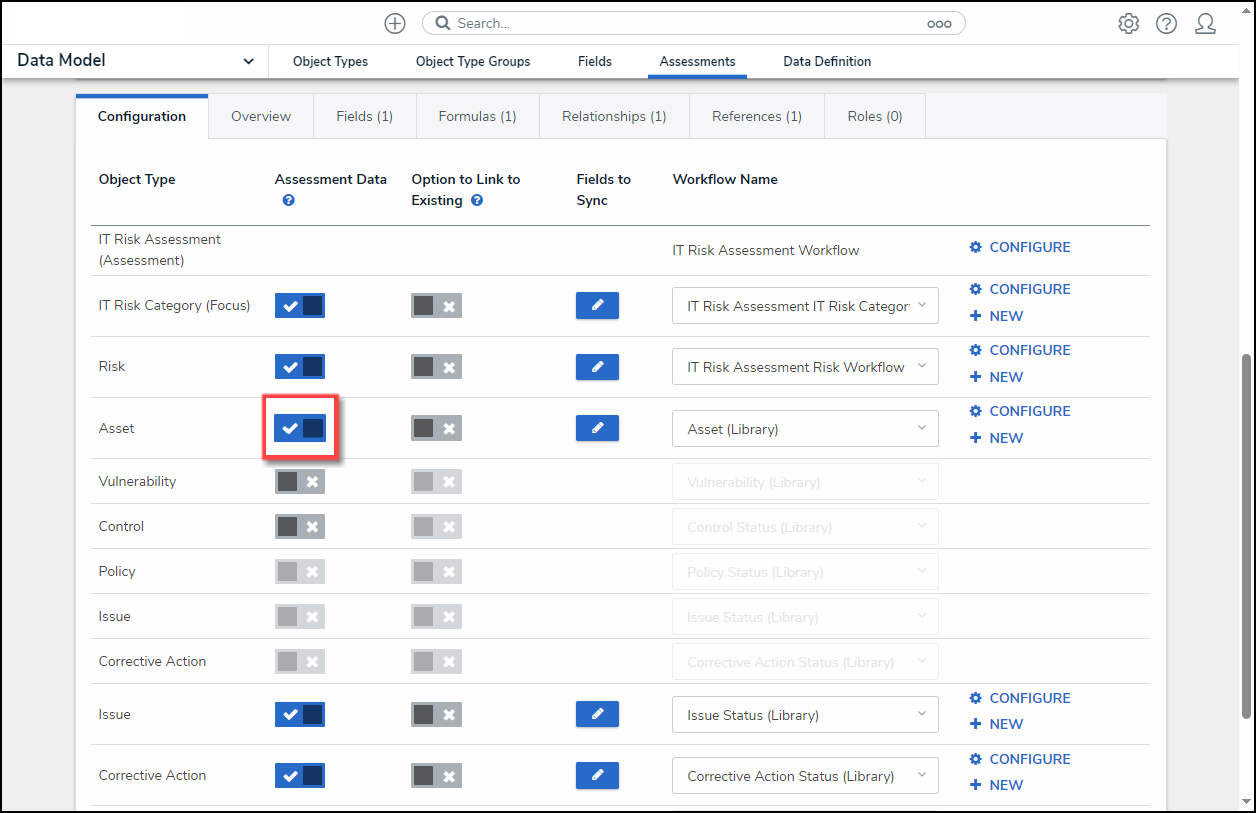Viewport: 1256px width, 813px height.
Task: Open the help question mark icon
Action: click(1166, 23)
